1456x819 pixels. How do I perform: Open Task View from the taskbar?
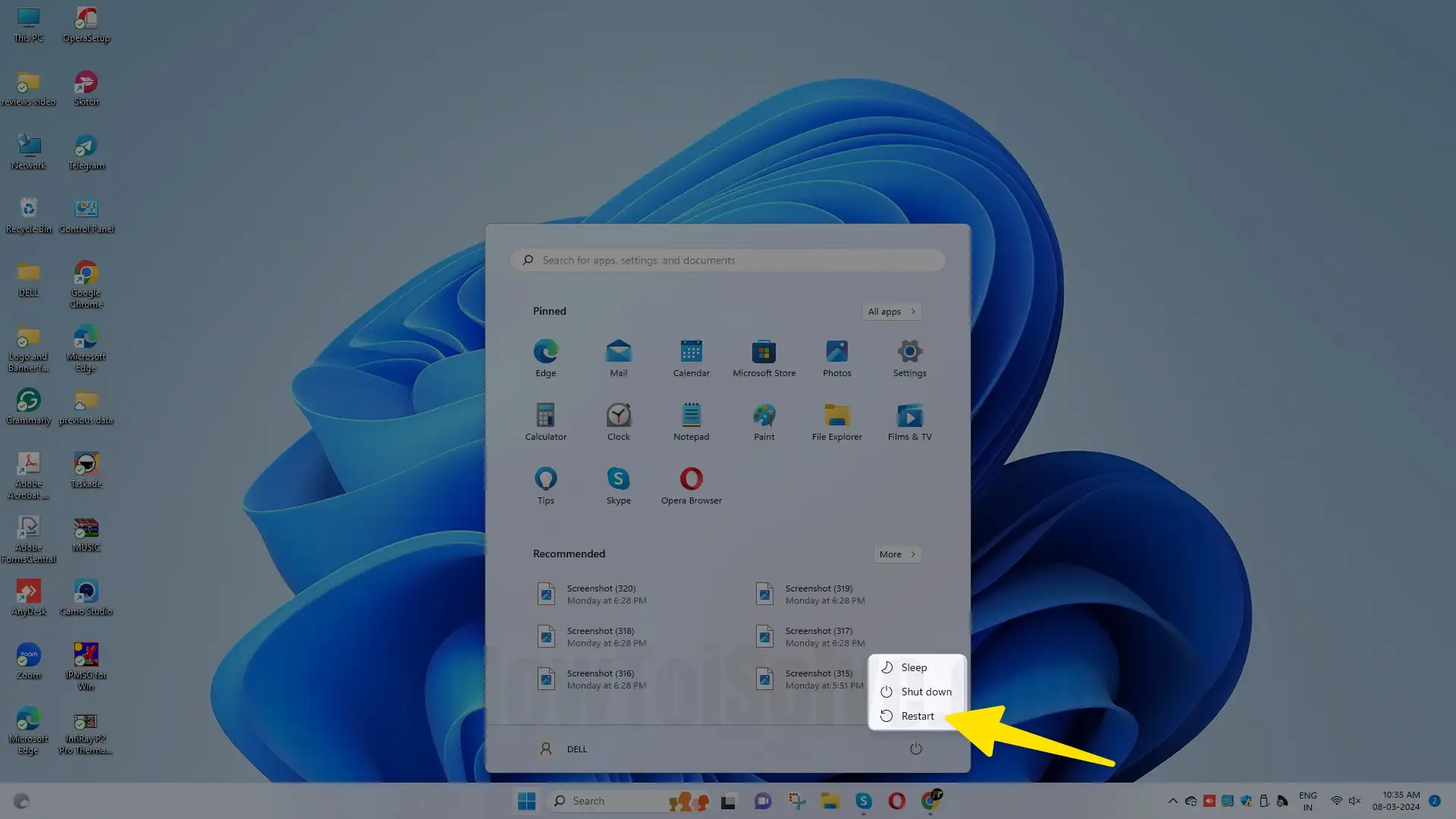tap(729, 802)
